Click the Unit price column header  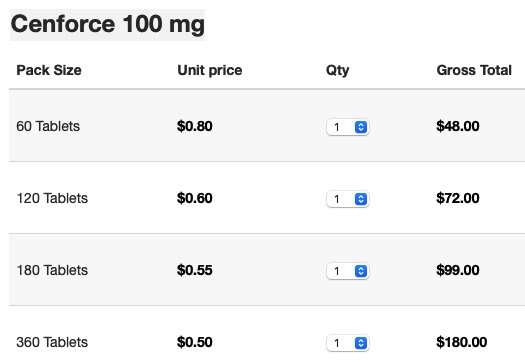(210, 70)
